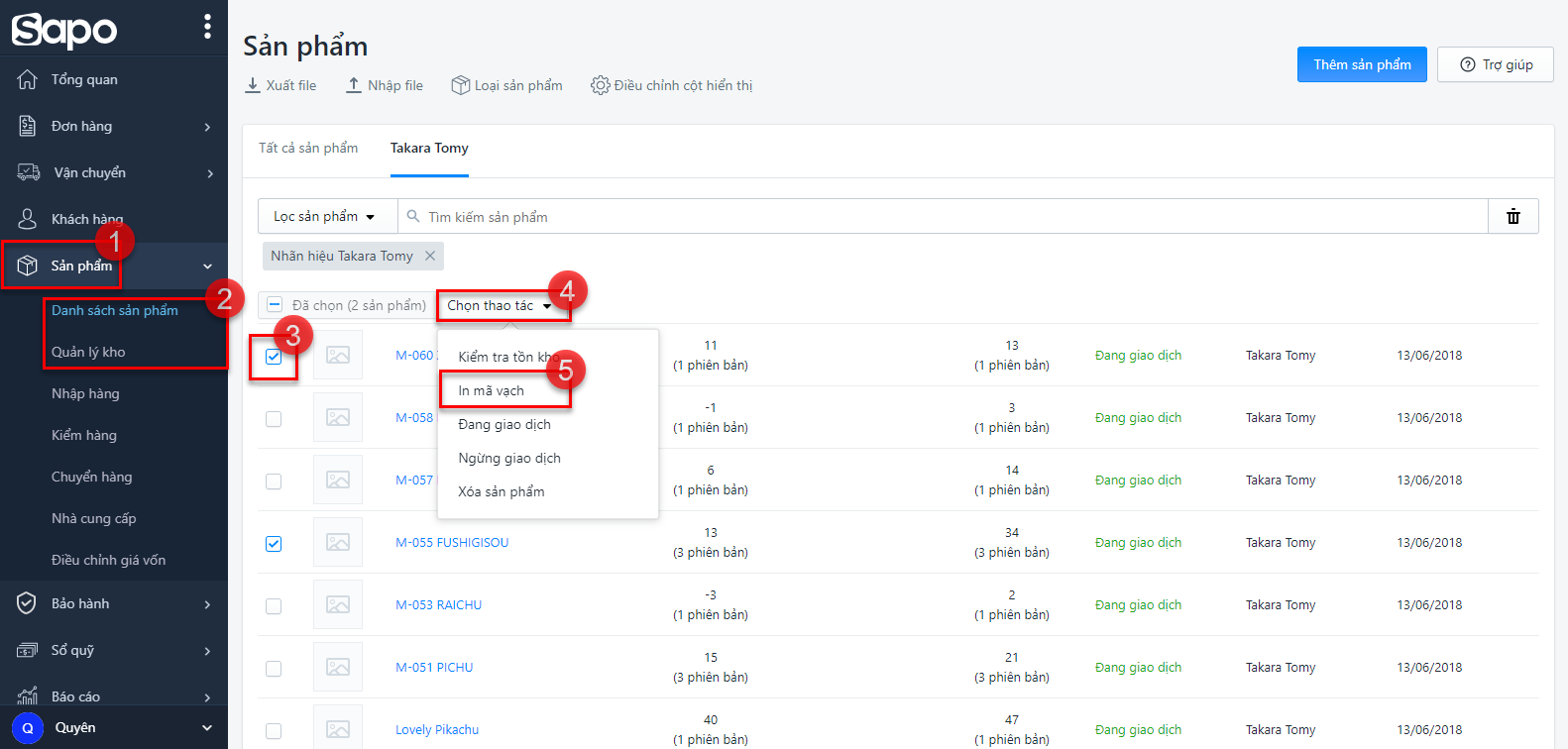Image resolution: width=1568 pixels, height=749 pixels.
Task: Click the trash icon beside search bar
Action: (1512, 216)
